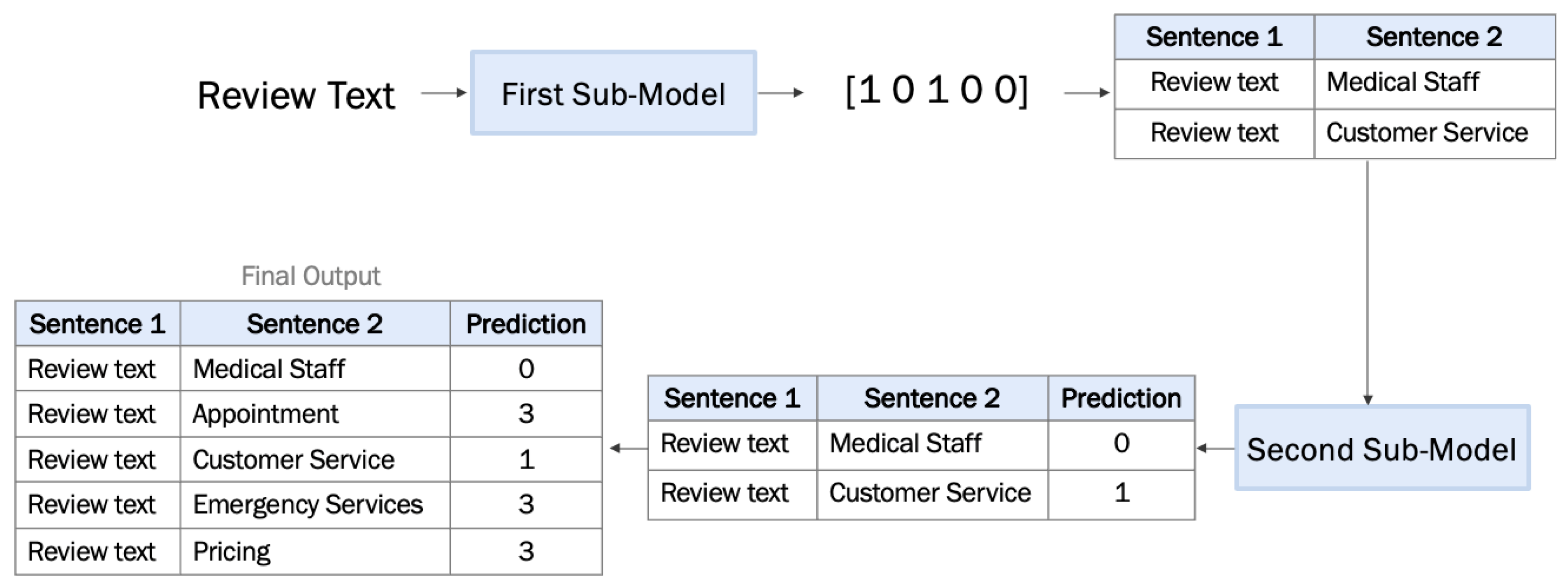The width and height of the screenshot is (1568, 587).
Task: Click Customer Service in the top-right table
Action: coord(1427,133)
